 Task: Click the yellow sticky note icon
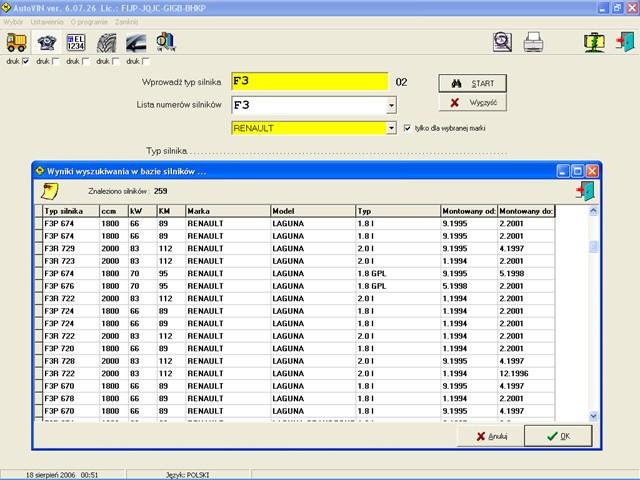click(x=50, y=191)
